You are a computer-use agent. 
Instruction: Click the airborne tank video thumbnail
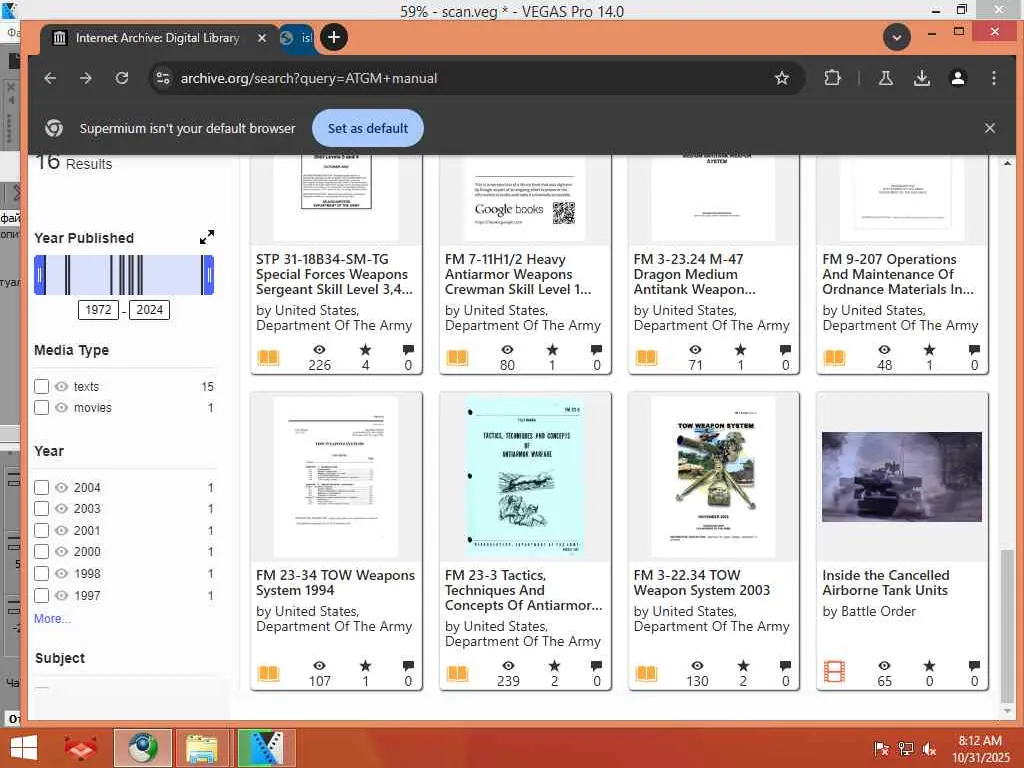pos(901,477)
